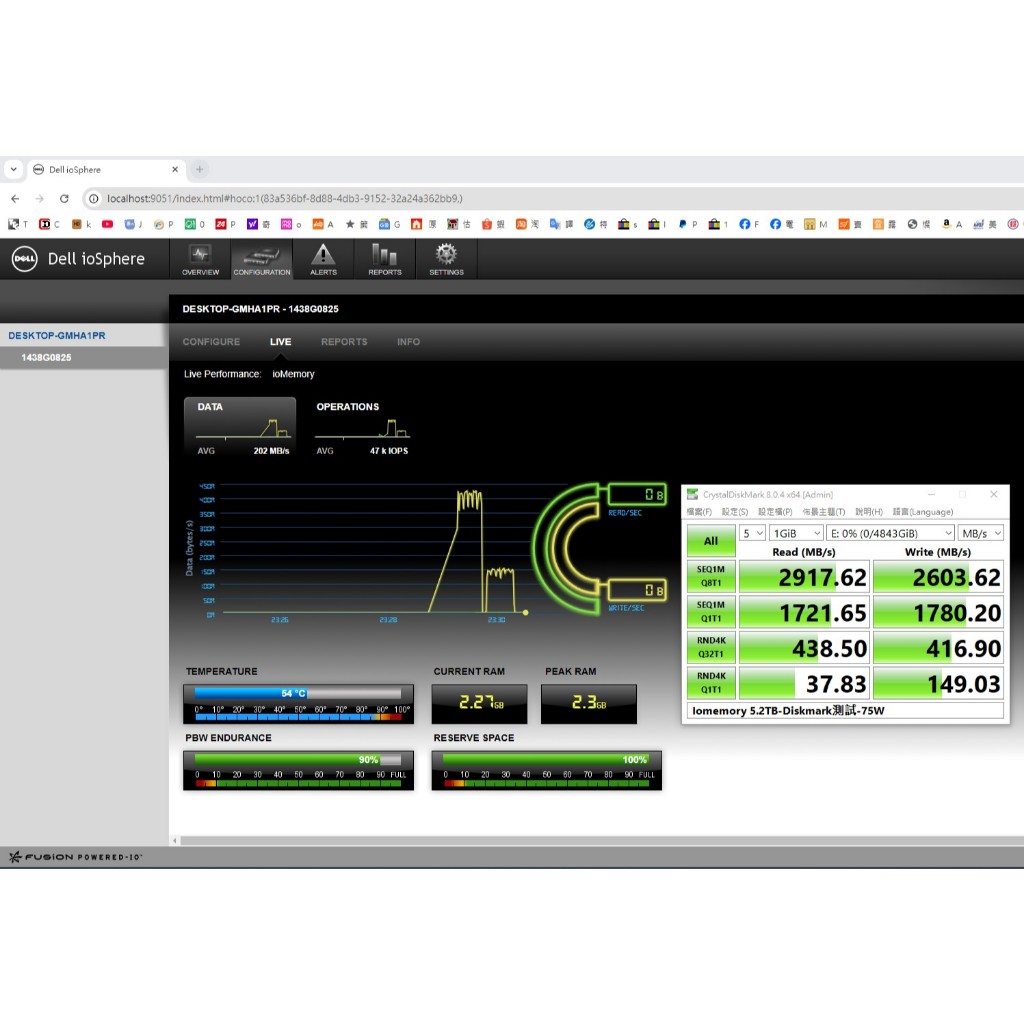Image resolution: width=1024 pixels, height=1024 pixels.
Task: Expand the test count dropdown showing 5
Action: pyautogui.click(x=752, y=534)
